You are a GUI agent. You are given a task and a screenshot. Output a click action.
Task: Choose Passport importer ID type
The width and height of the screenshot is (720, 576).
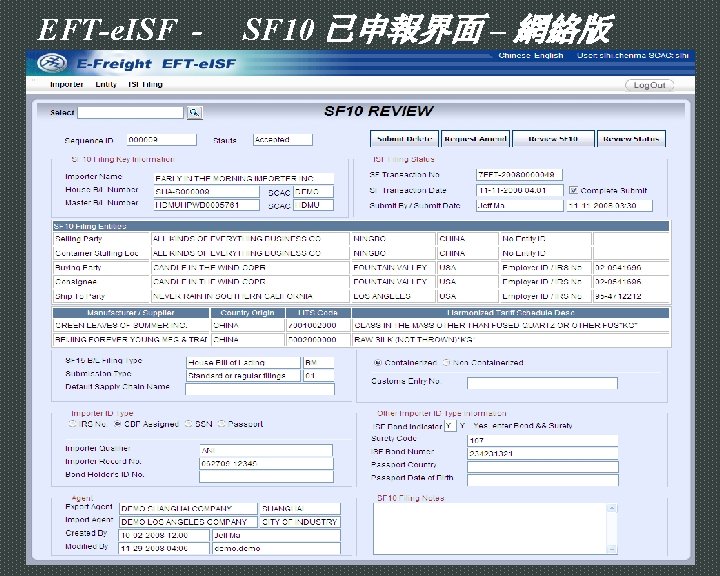[x=221, y=424]
